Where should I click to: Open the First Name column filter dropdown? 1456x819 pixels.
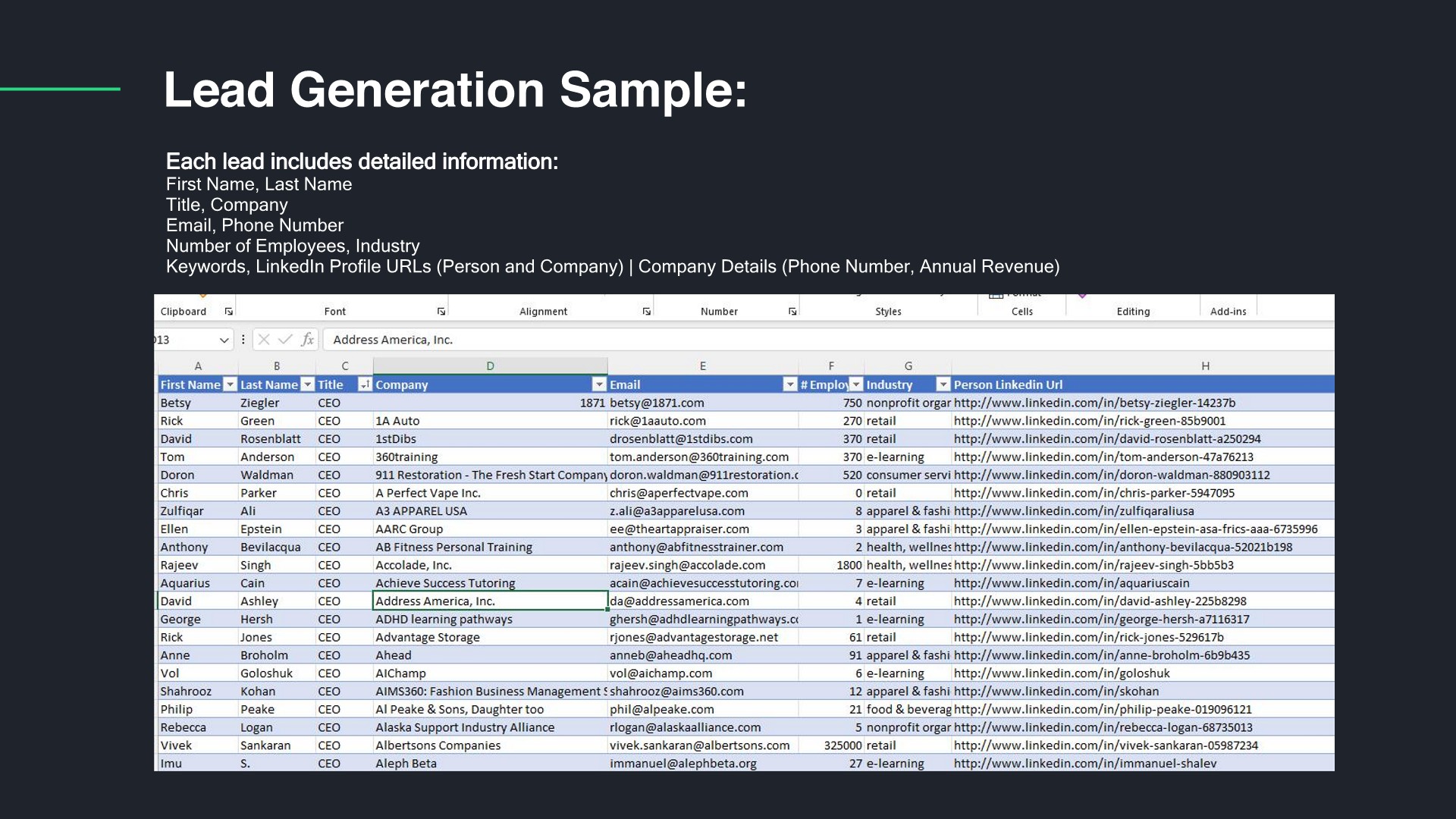pos(231,384)
